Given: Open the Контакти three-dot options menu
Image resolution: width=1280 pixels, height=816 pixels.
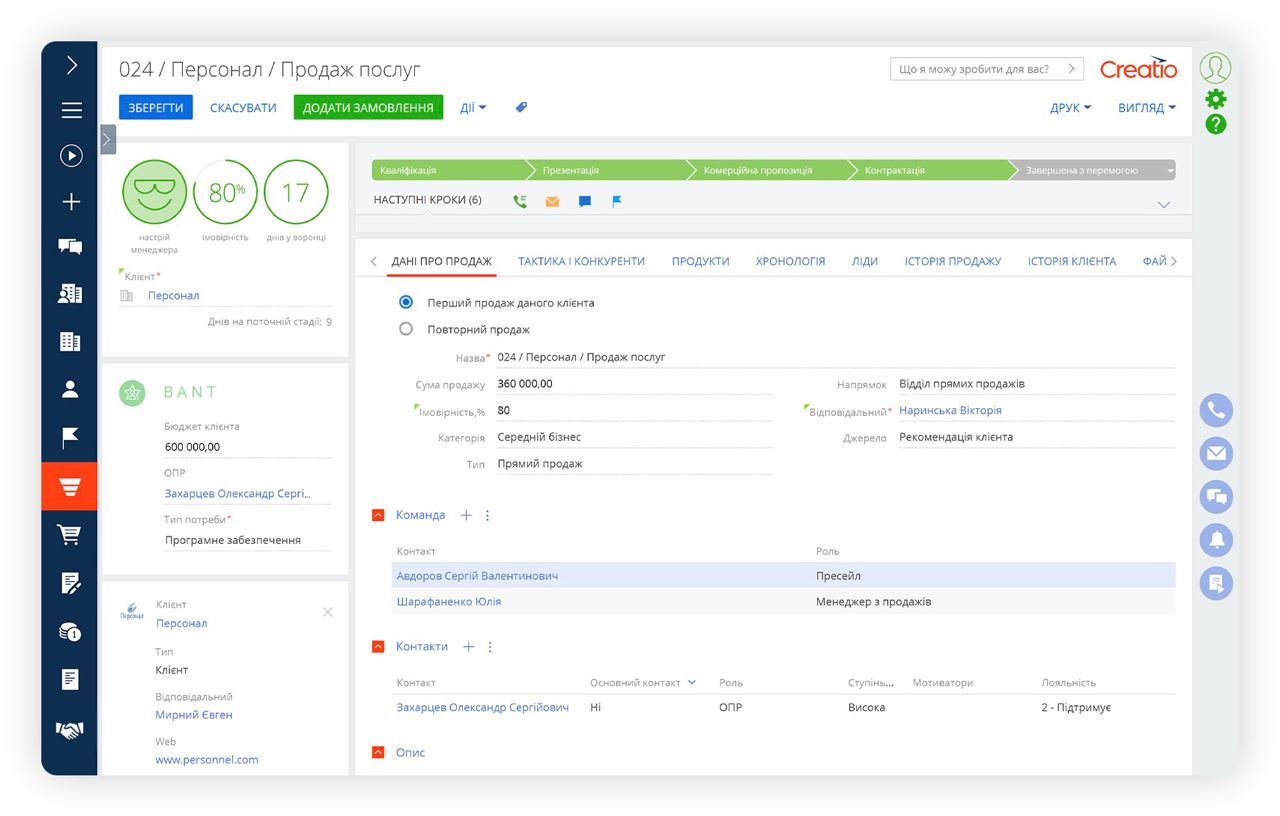Looking at the screenshot, I should [x=490, y=647].
